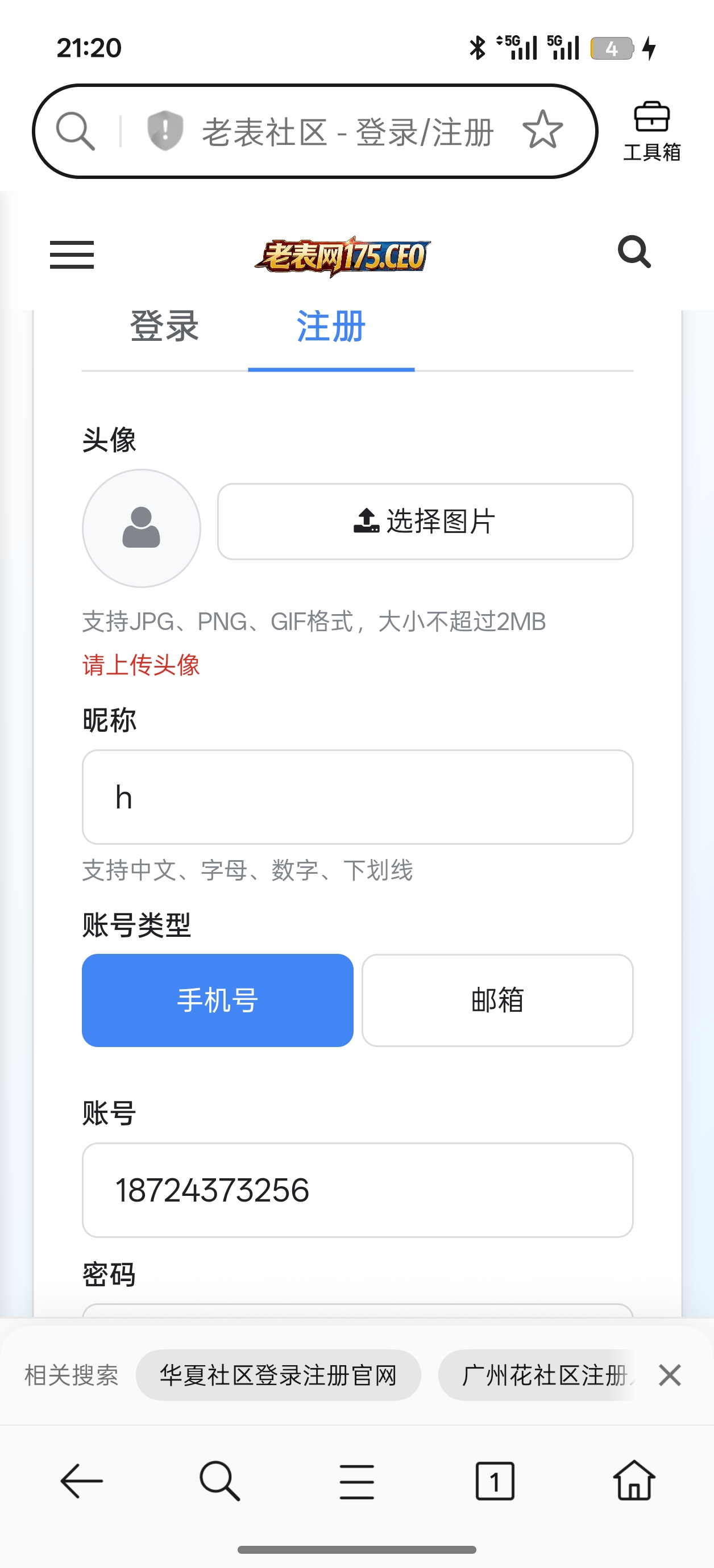
Task: Open the browser bottom menu icon
Action: pyautogui.click(x=357, y=1482)
